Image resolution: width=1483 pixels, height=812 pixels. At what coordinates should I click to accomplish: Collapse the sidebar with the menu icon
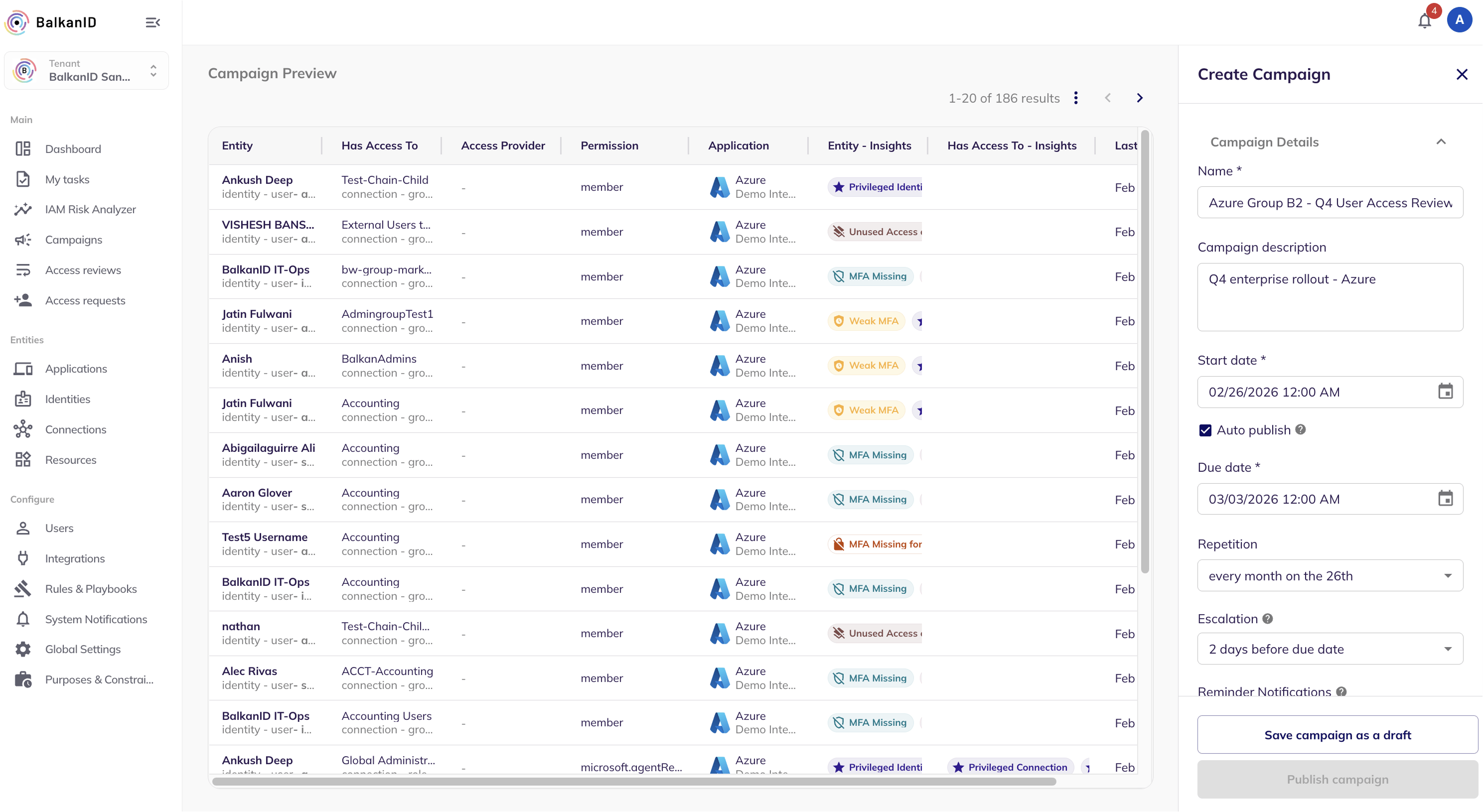pos(152,22)
